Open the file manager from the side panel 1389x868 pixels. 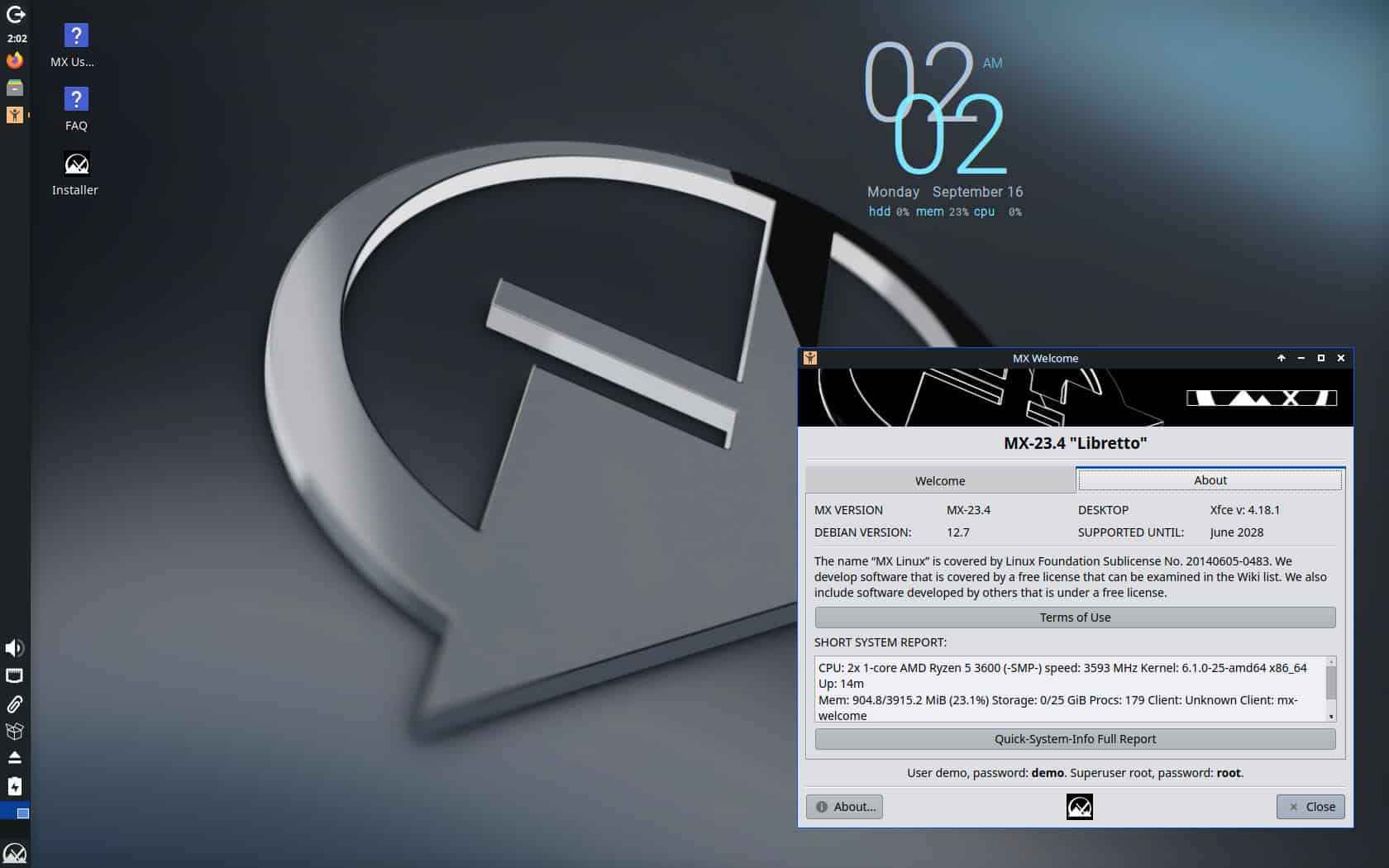point(14,87)
